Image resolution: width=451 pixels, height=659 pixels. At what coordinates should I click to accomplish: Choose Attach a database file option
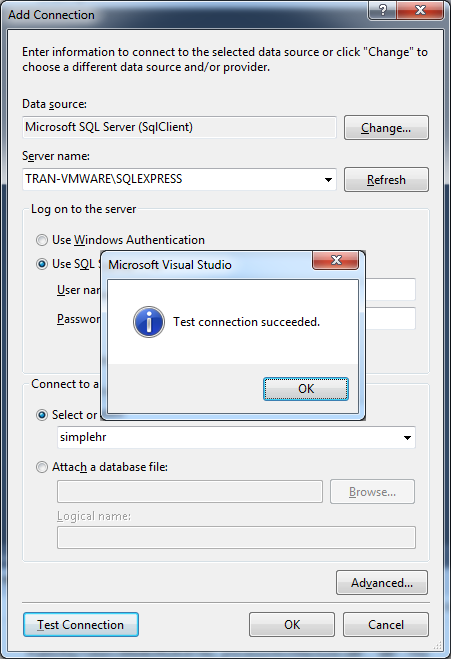click(42, 467)
